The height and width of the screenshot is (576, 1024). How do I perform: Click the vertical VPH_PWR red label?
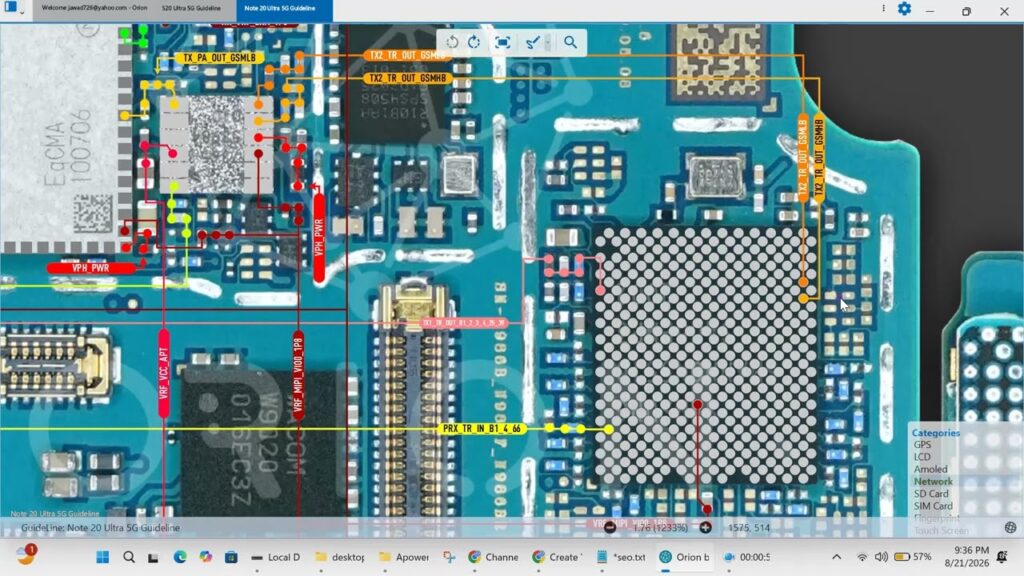point(319,238)
